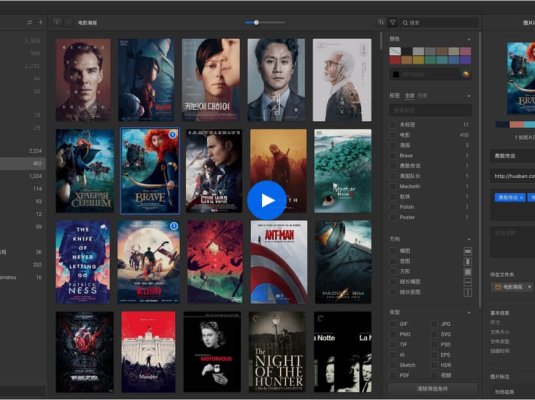
Task: Switch to the first underlined tags tab
Action: tap(409, 96)
